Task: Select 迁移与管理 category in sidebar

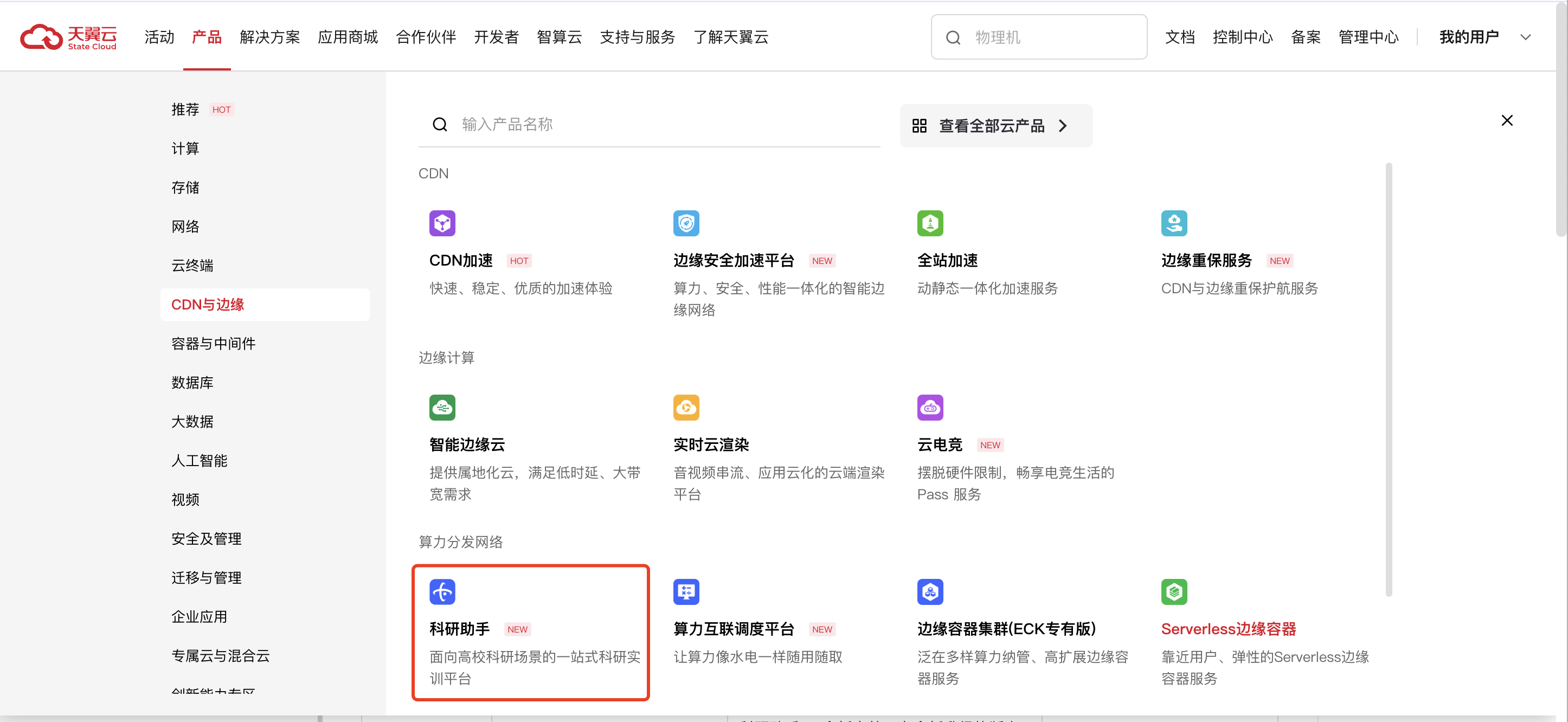Action: 207,578
